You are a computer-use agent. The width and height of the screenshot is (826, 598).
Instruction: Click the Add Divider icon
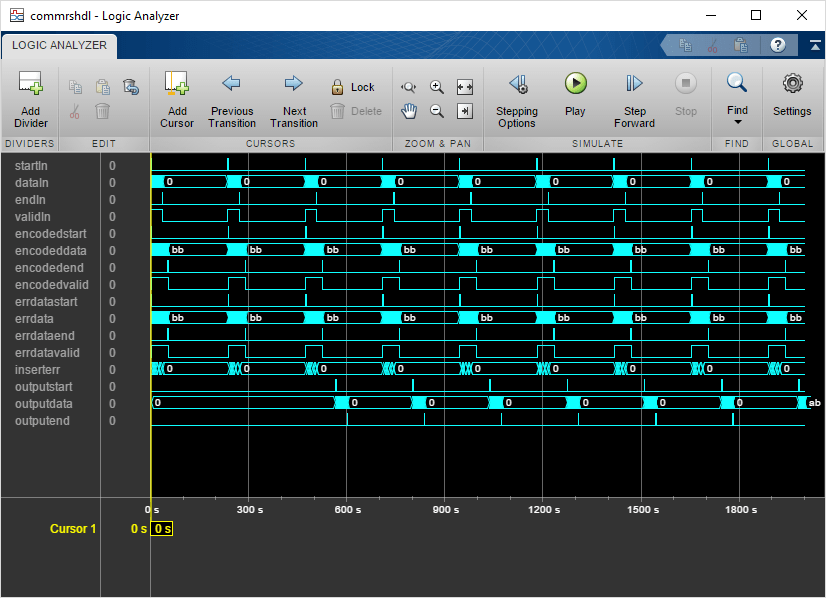coord(30,85)
